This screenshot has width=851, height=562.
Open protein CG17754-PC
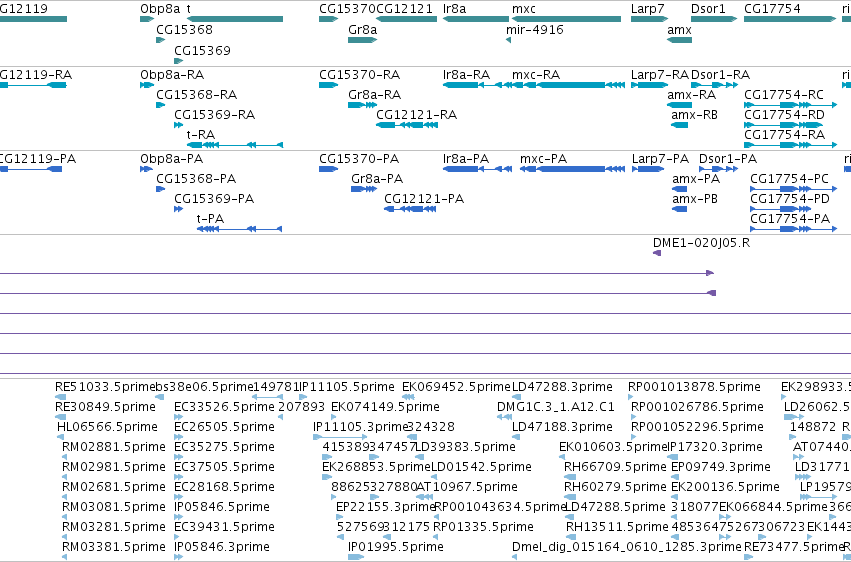pos(793,189)
